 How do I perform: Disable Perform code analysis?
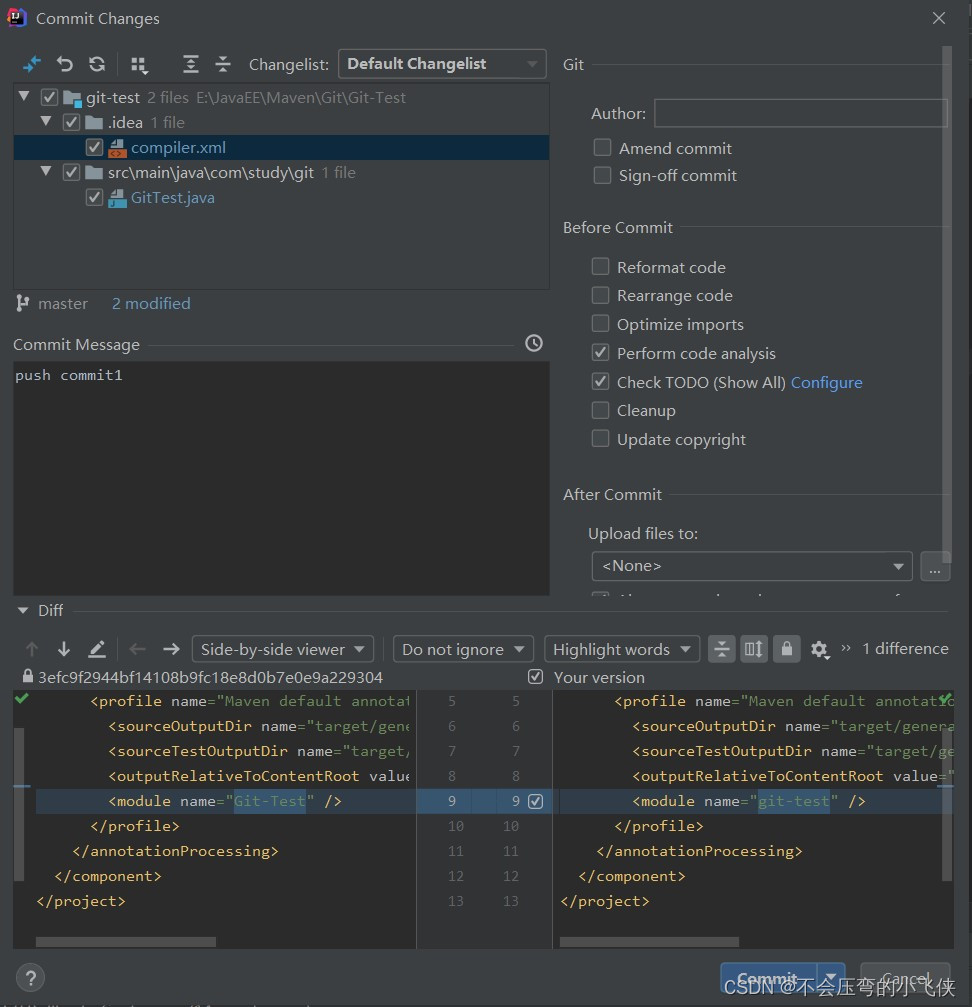tap(600, 353)
